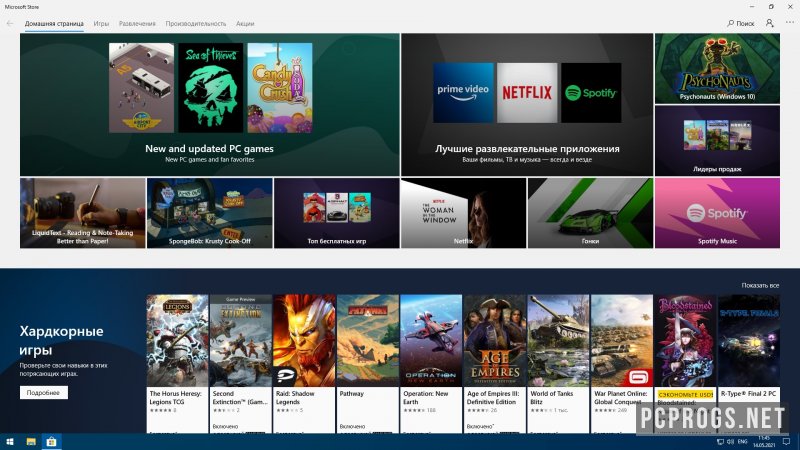Open the user account icon
This screenshot has height=450, width=800.
tap(769, 23)
